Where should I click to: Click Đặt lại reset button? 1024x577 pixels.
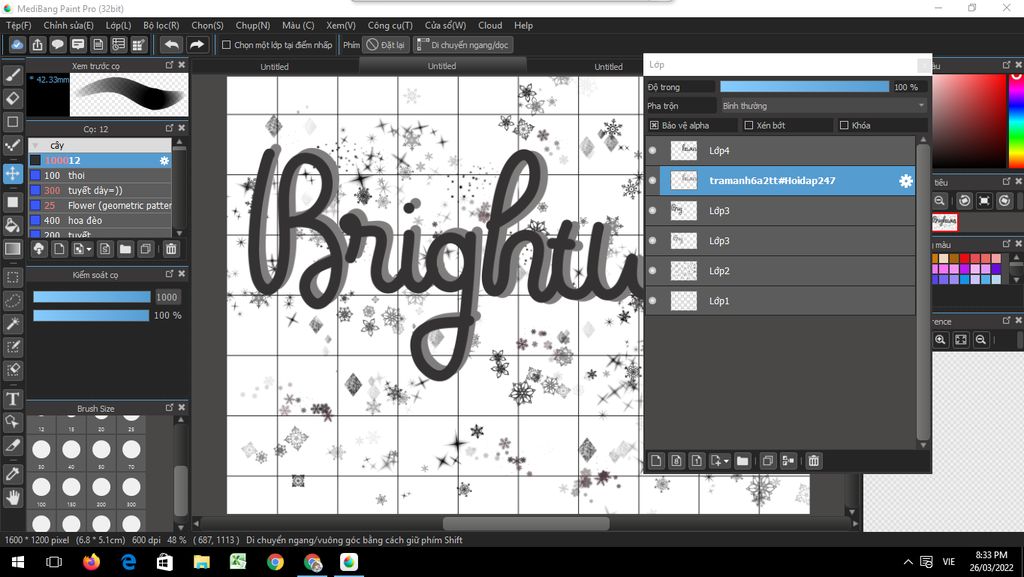pos(387,45)
